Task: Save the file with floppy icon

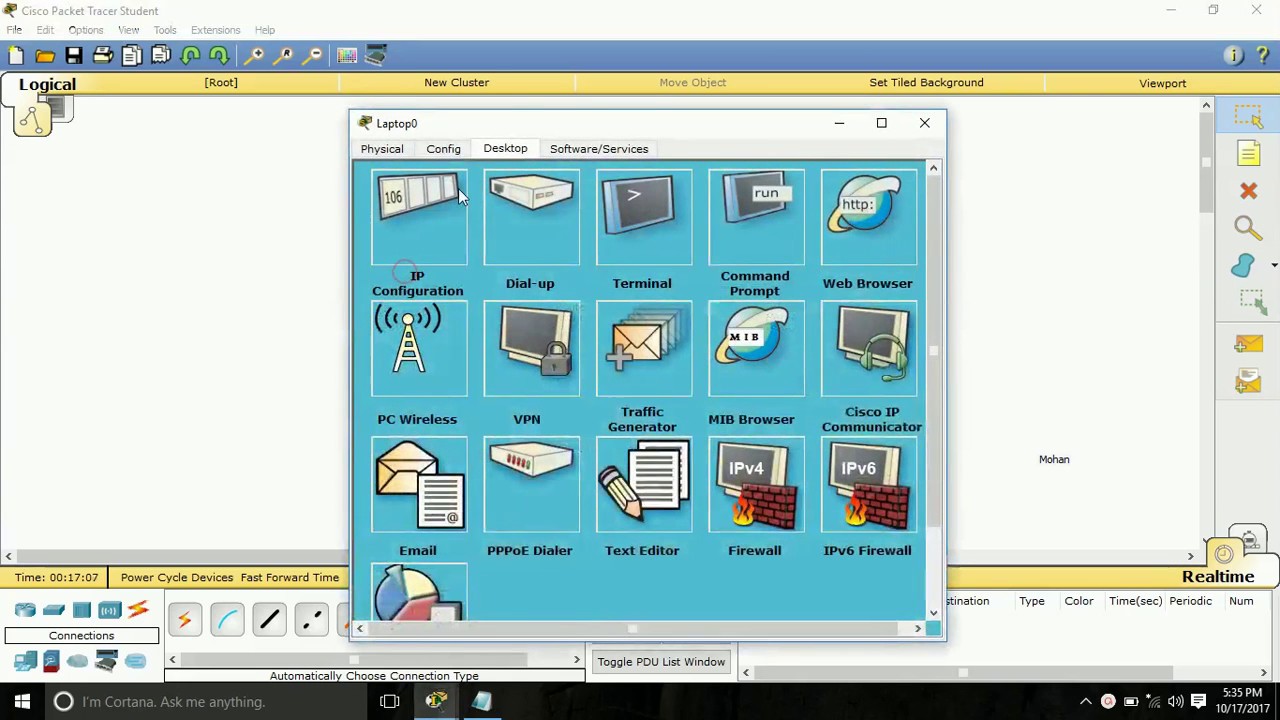Action: coord(74,56)
